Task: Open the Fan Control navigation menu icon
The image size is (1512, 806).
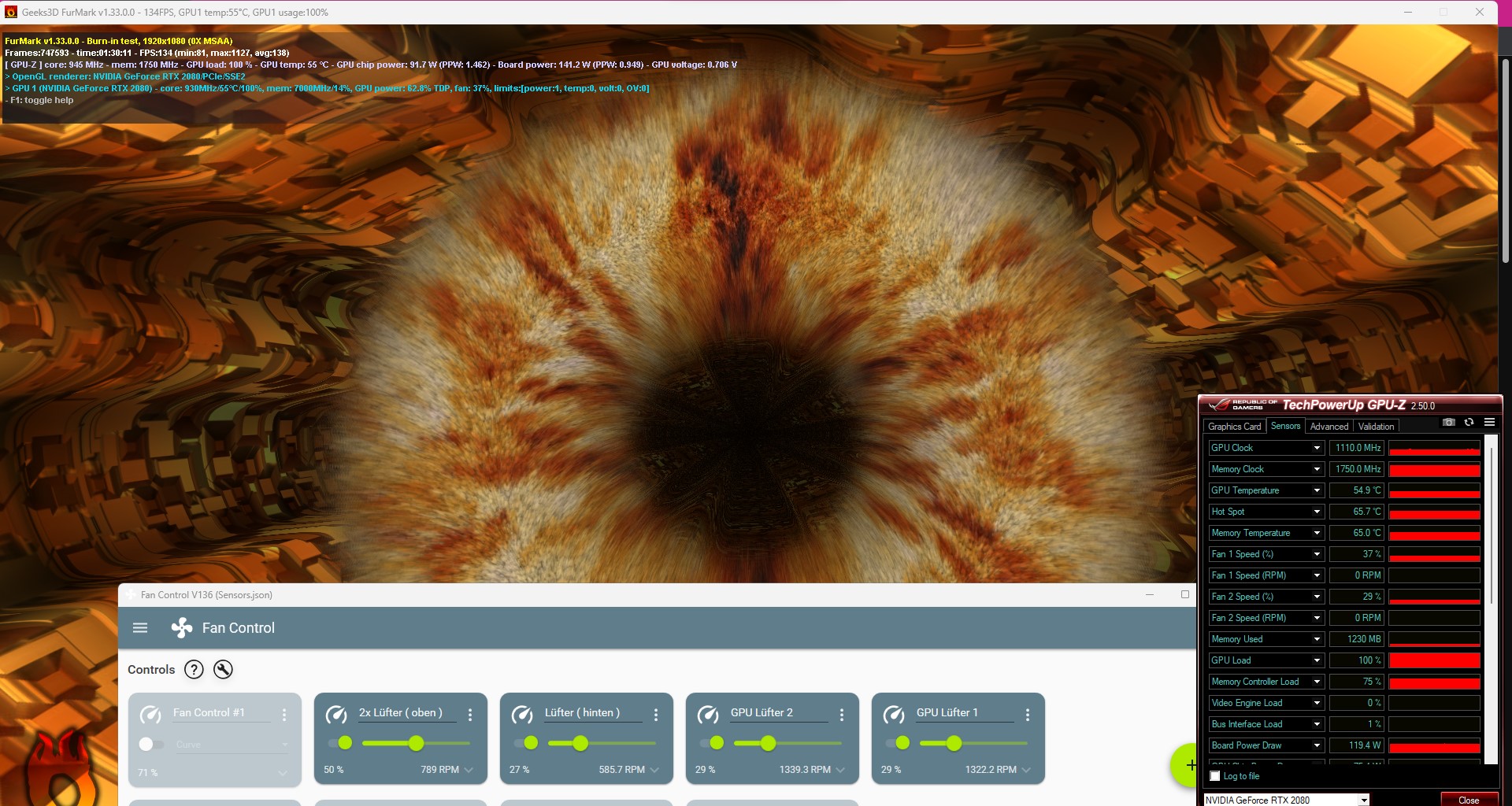Action: pyautogui.click(x=140, y=627)
